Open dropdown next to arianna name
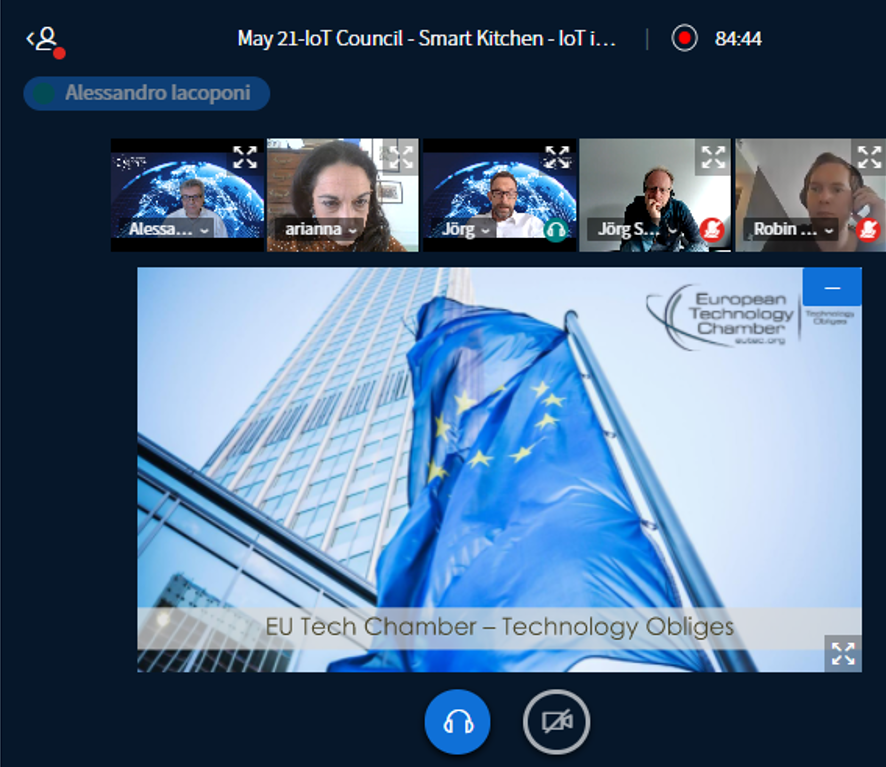886x767 pixels. point(353,231)
